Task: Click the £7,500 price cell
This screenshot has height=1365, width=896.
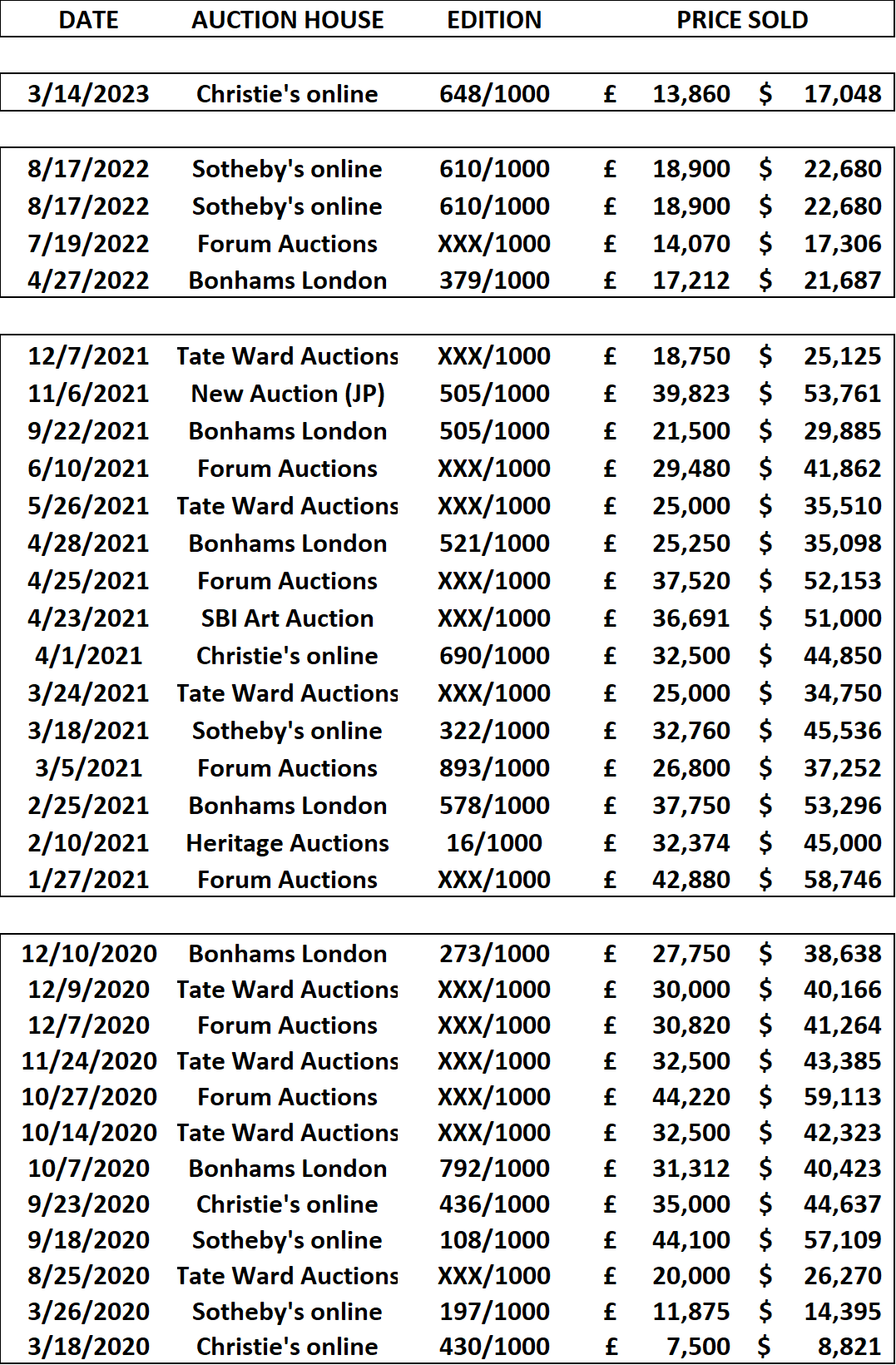Action: (x=667, y=1347)
